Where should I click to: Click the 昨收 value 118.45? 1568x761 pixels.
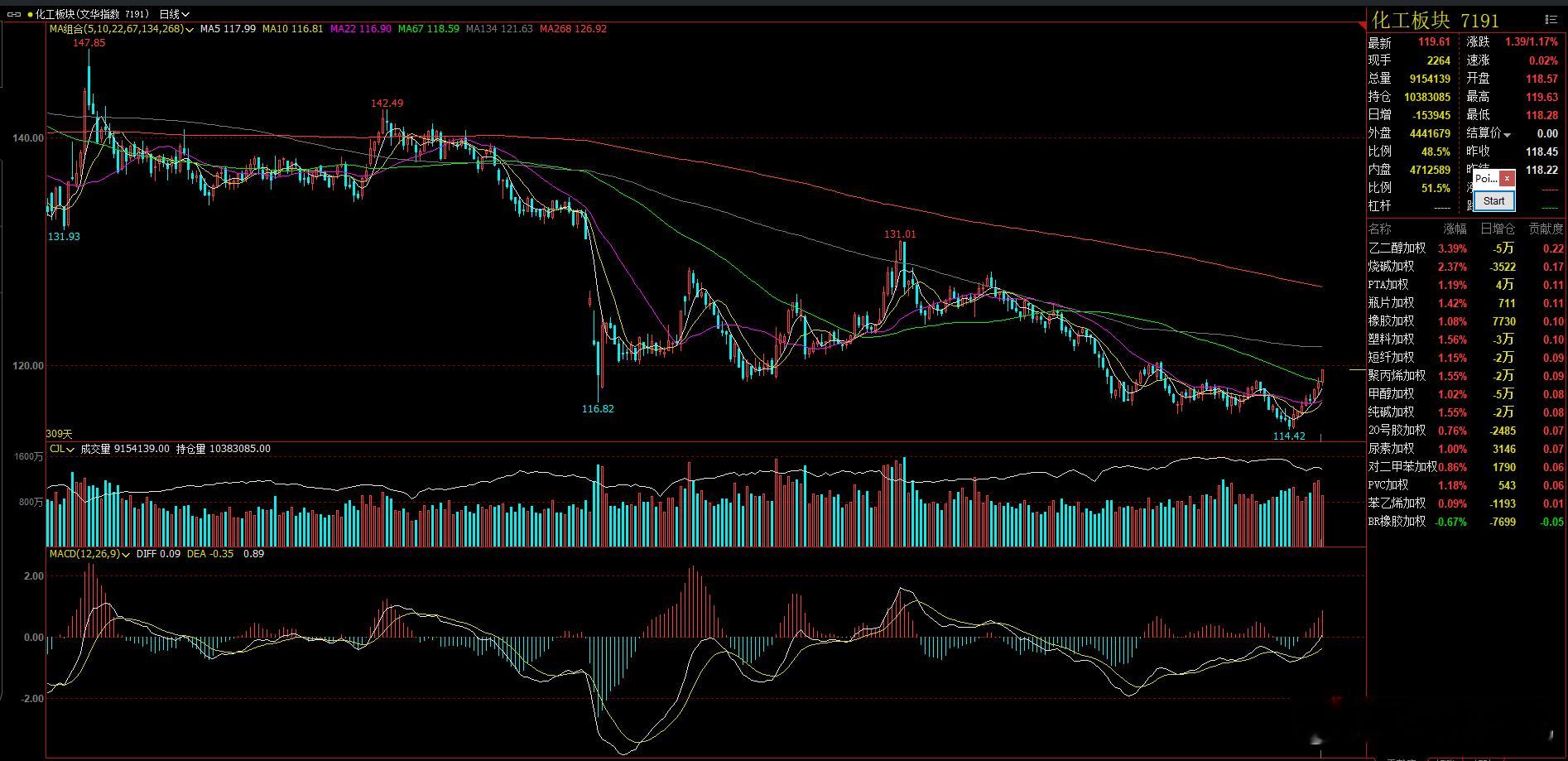1542,152
